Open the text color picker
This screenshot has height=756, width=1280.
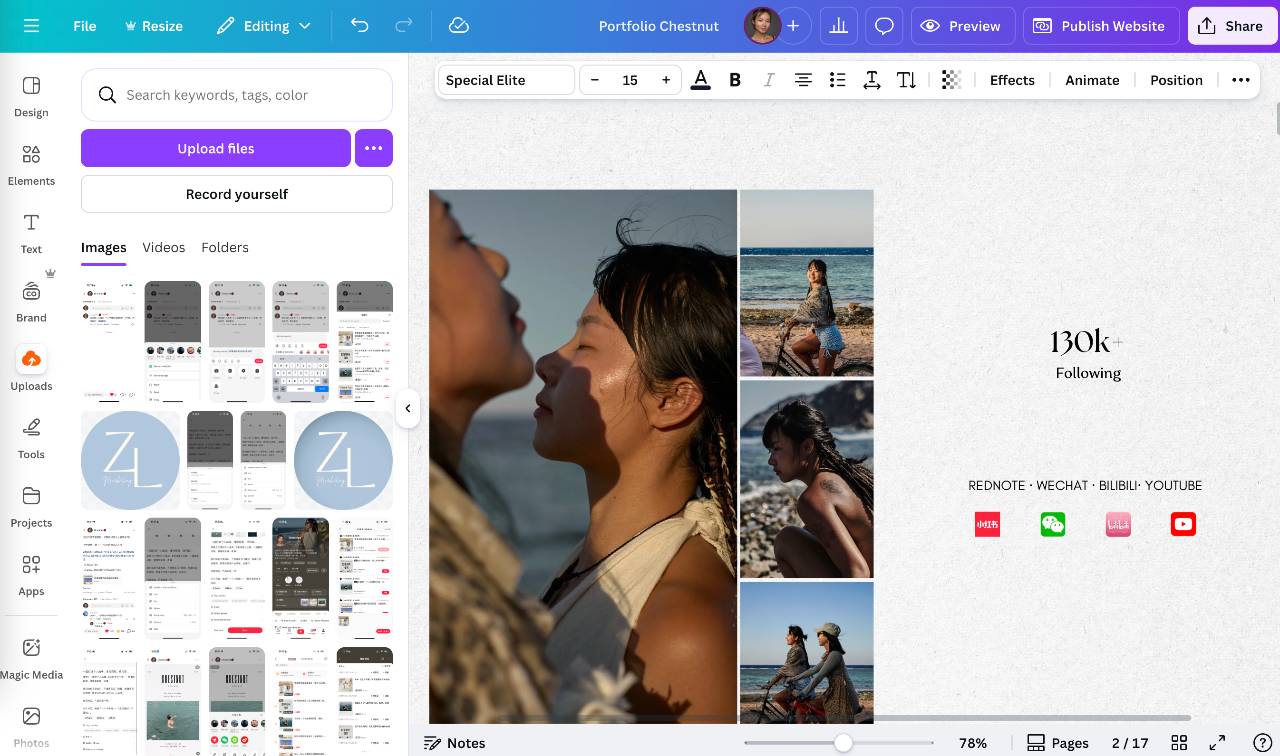coord(701,80)
